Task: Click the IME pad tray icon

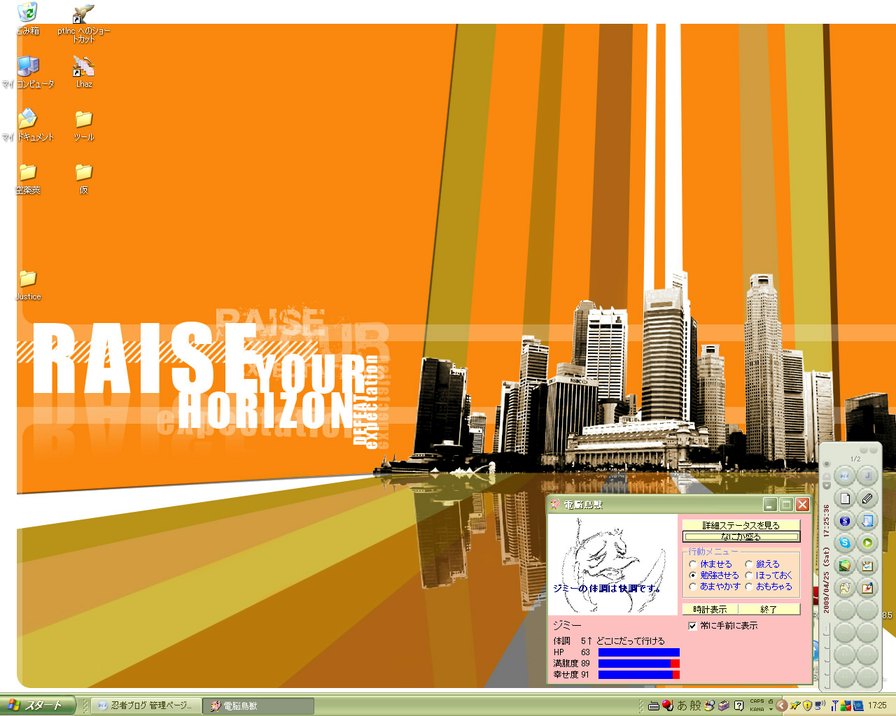Action: (709, 706)
